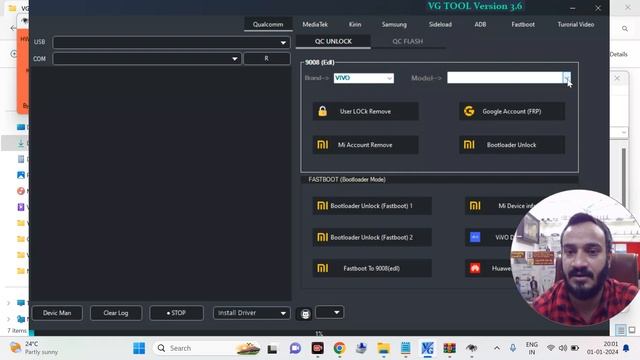
Task: Open the chat app in the taskbar
Action: [295, 348]
